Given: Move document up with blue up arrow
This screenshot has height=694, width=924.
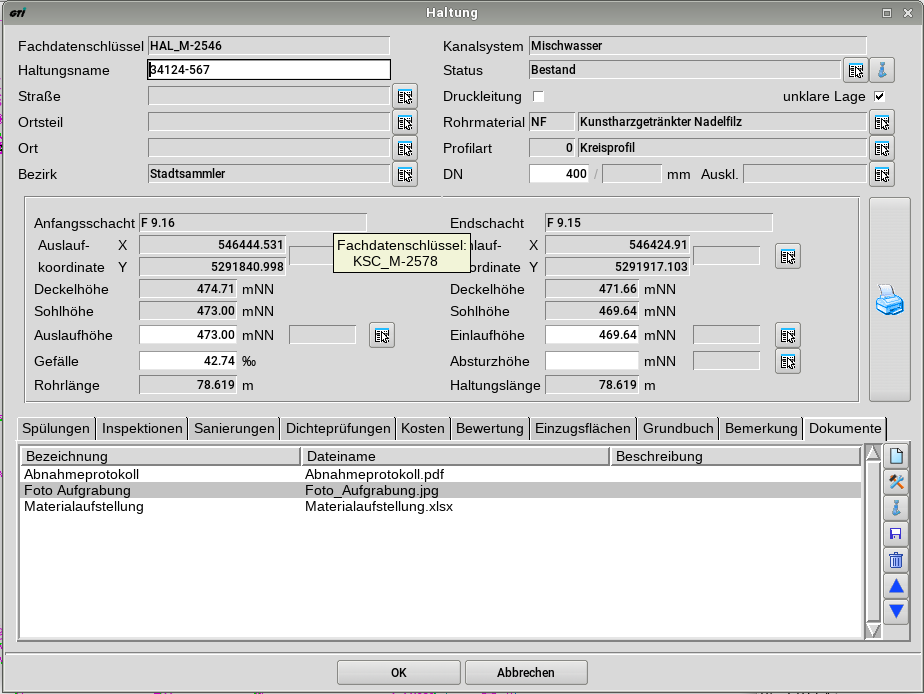Looking at the screenshot, I should click(x=896, y=586).
